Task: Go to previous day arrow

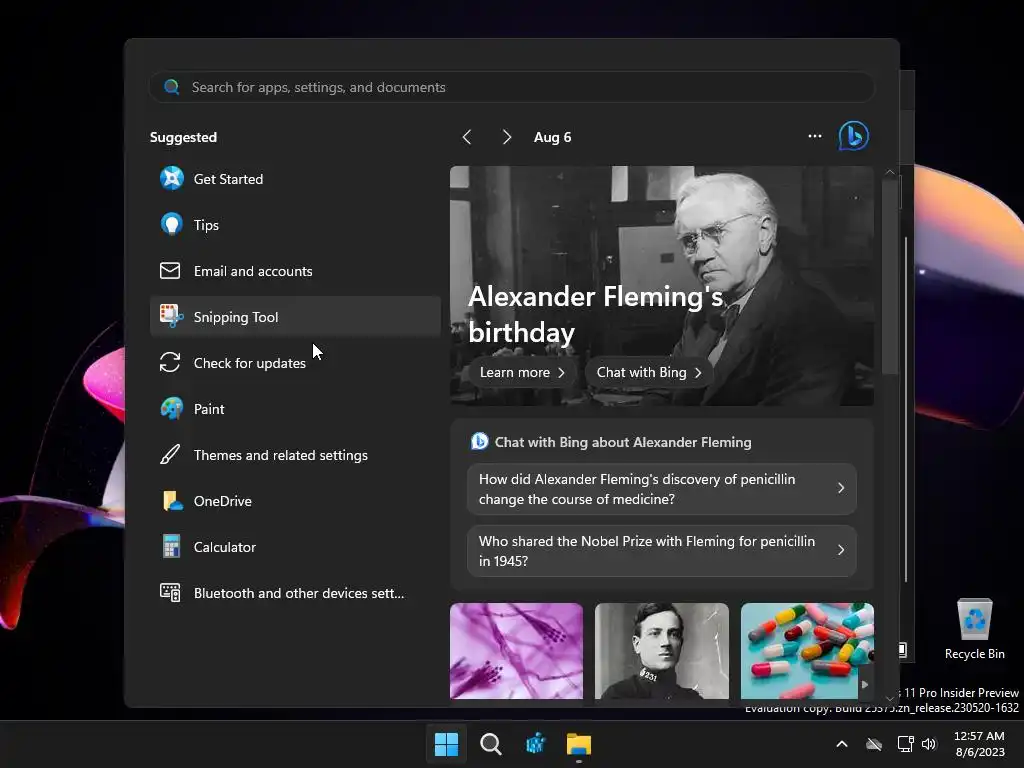Action: point(466,136)
